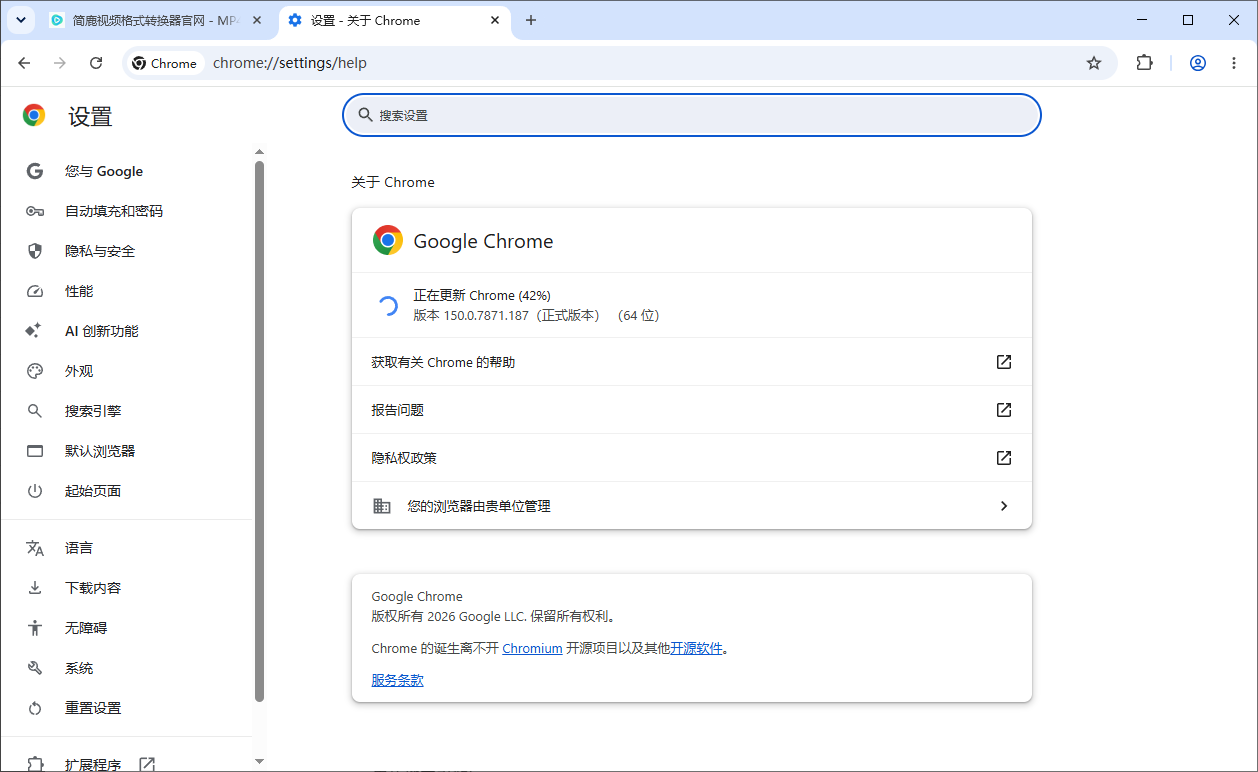
Task: Open 获取有关 Chrome 的帮助
Action: pyautogui.click(x=692, y=362)
